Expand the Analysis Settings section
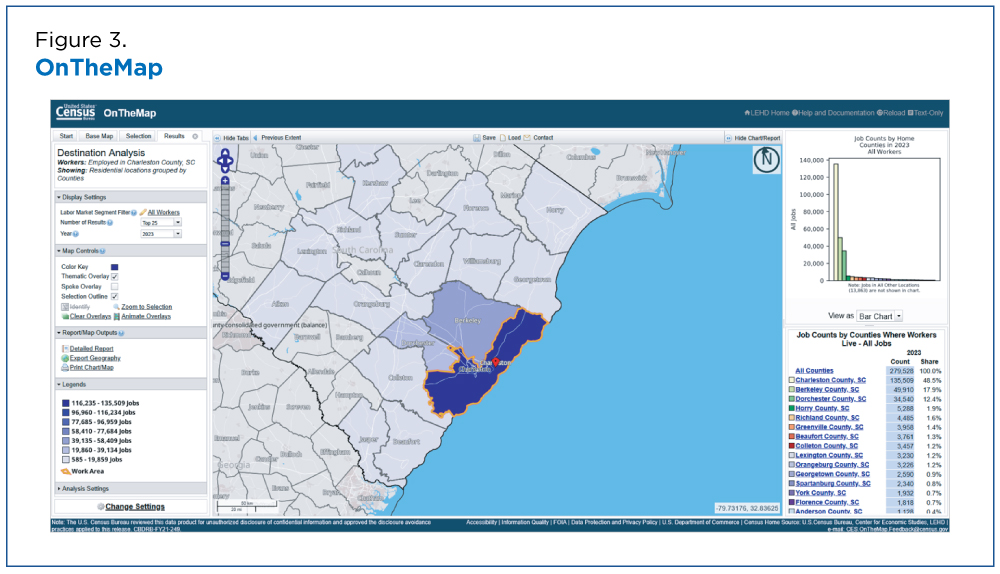 coord(131,489)
